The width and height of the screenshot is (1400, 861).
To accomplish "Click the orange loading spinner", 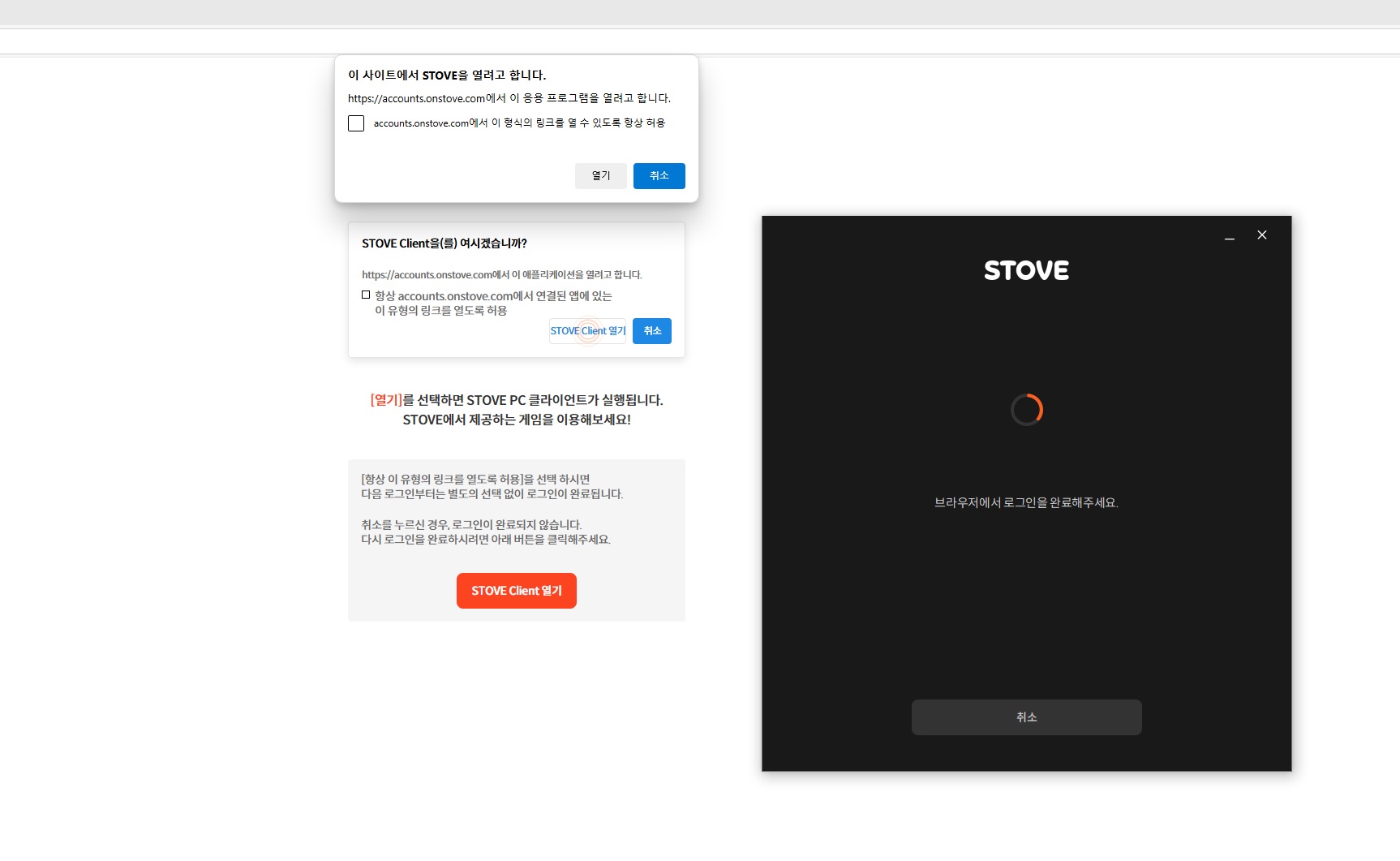I will pyautogui.click(x=1027, y=410).
